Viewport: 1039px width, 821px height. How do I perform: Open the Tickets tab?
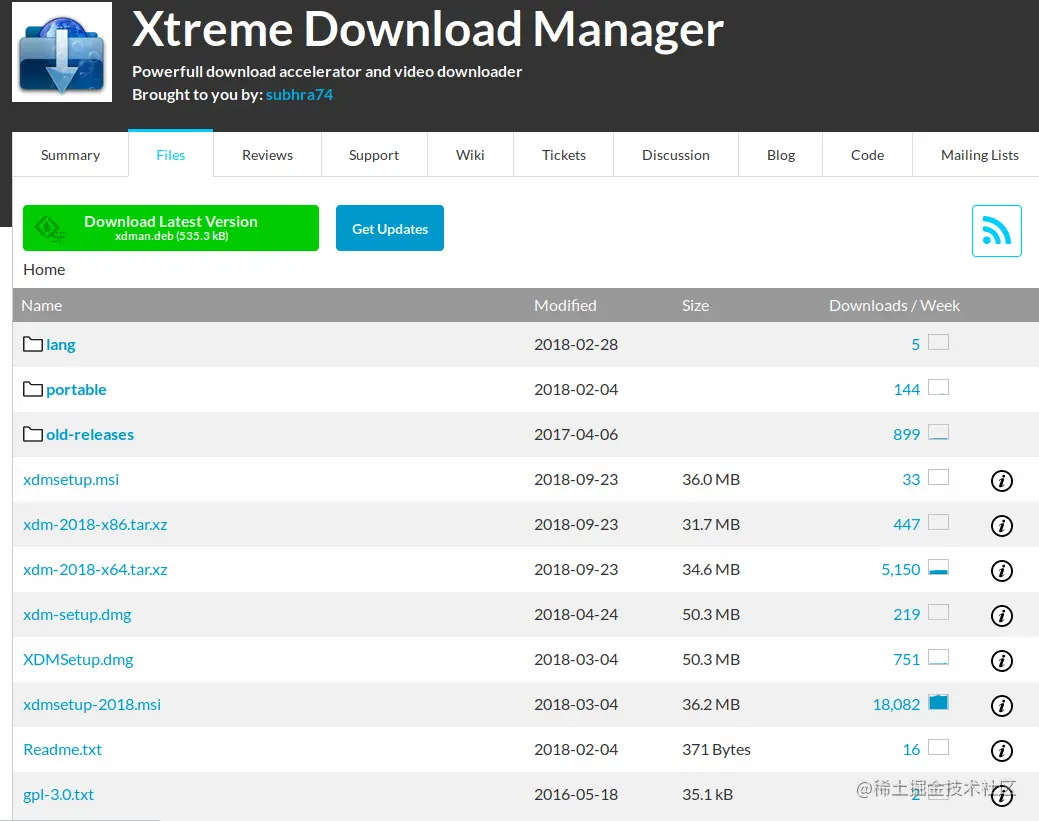[x=563, y=155]
